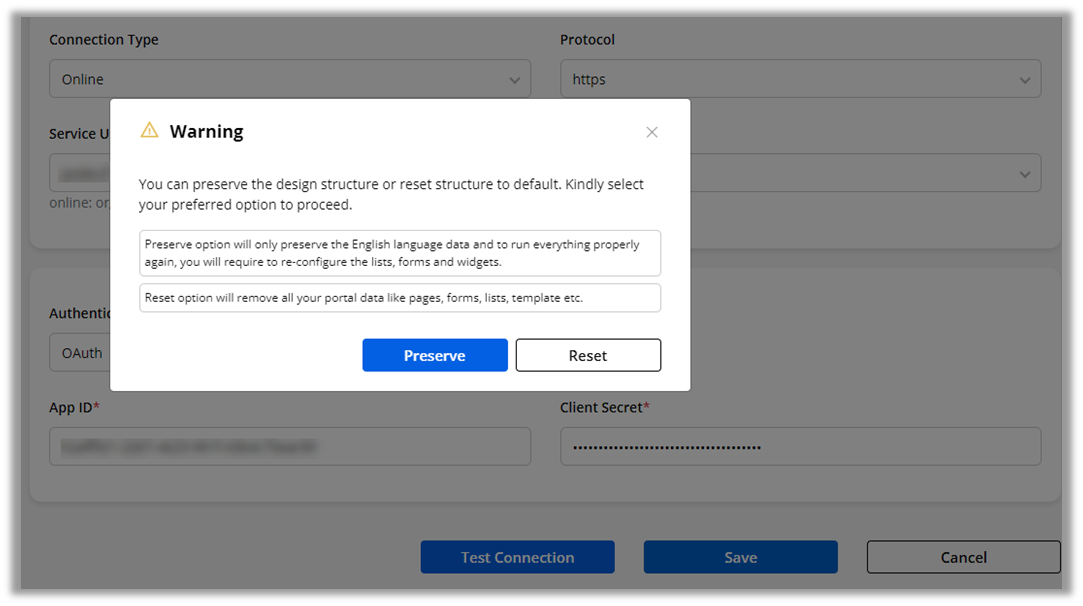This screenshot has width=1083, height=606.
Task: Expand the Protocol dropdown showing https
Action: (x=799, y=79)
